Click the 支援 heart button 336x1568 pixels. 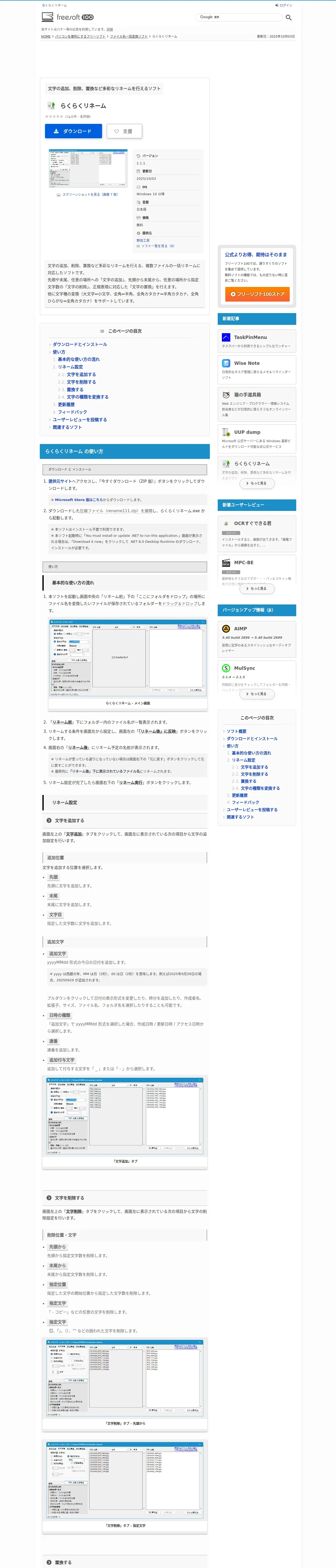tap(124, 131)
